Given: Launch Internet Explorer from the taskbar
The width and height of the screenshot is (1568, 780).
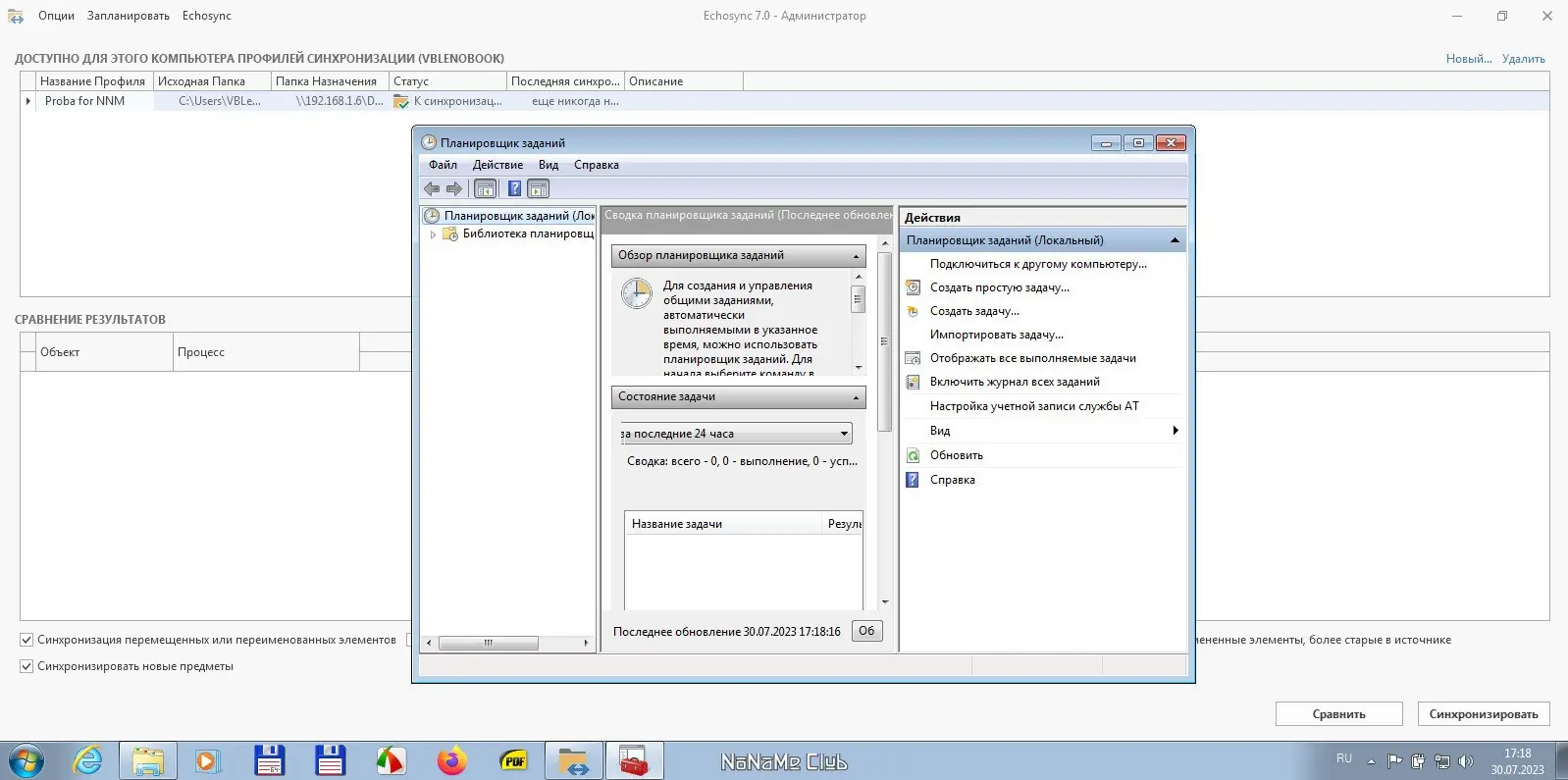Looking at the screenshot, I should coord(87,760).
